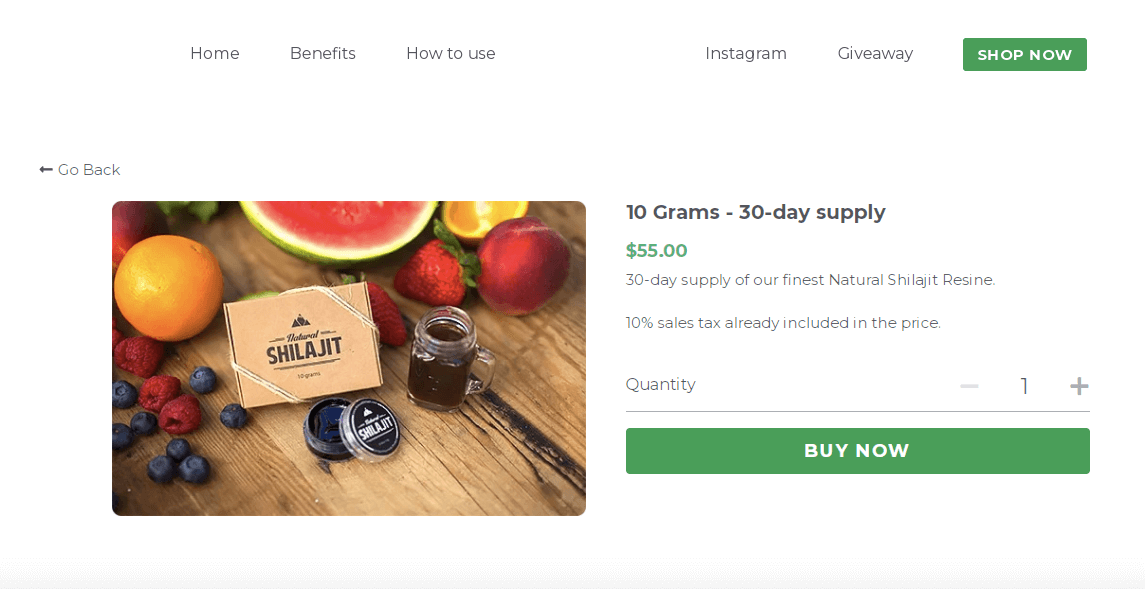Click the BUY NOW button

point(857,451)
